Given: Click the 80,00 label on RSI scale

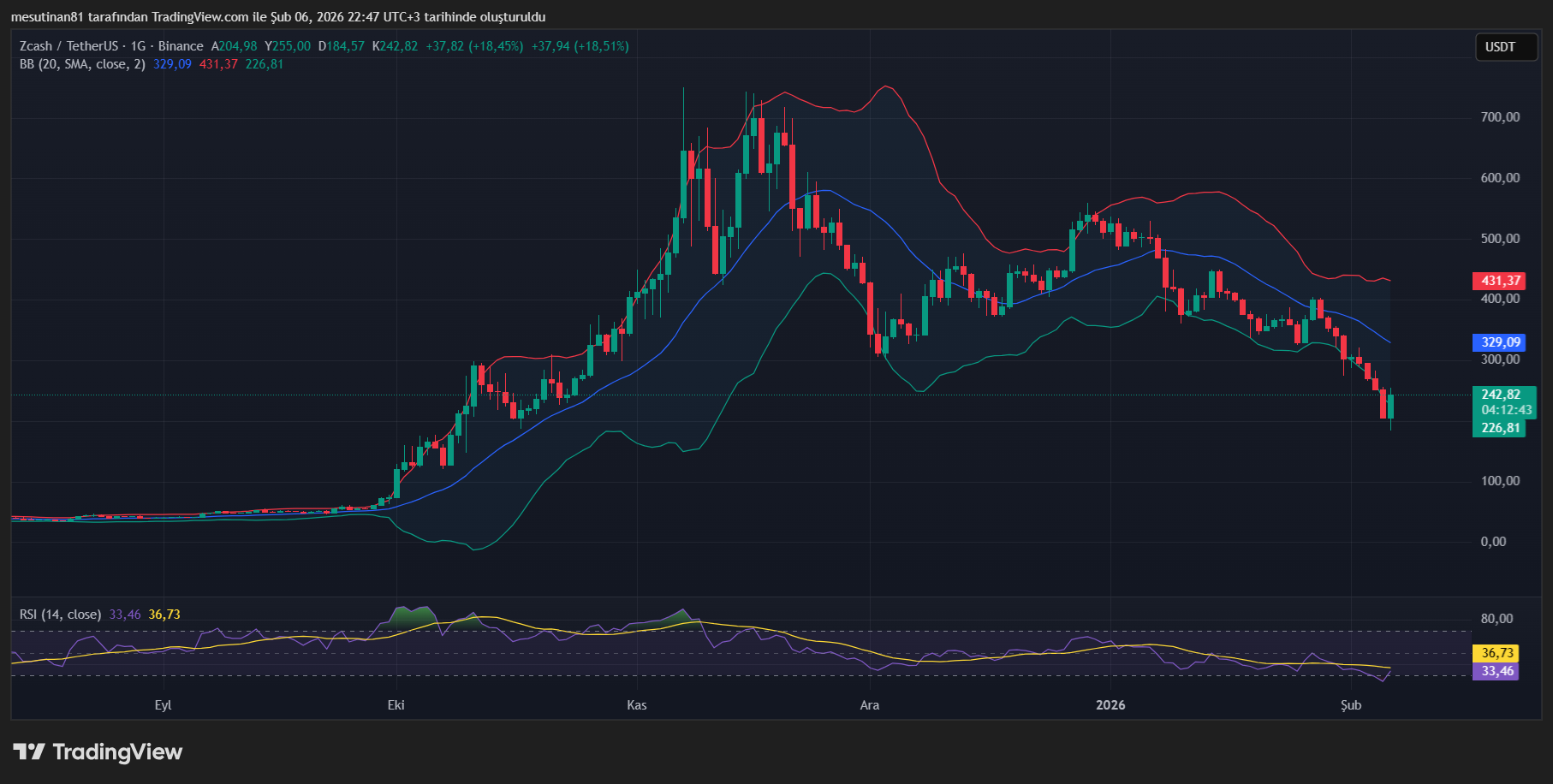Looking at the screenshot, I should click(x=1496, y=619).
